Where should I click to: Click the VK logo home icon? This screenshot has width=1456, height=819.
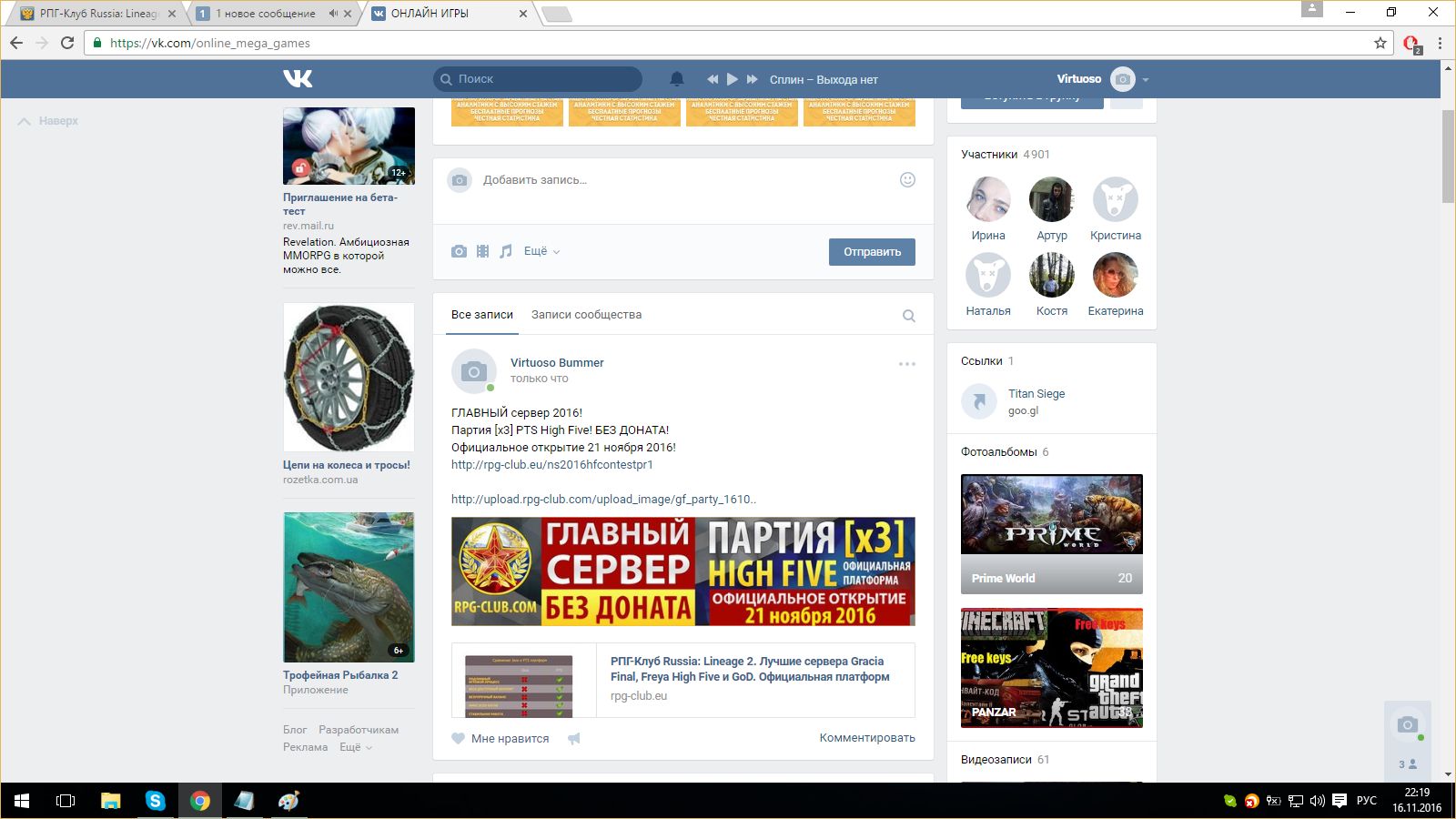click(x=298, y=79)
